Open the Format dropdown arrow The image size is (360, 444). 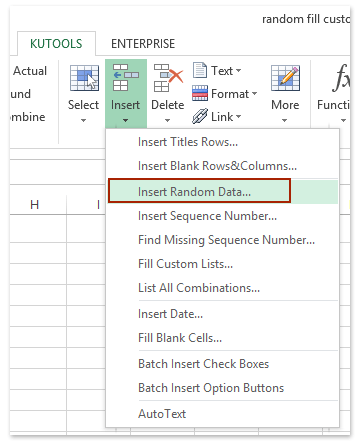click(254, 94)
